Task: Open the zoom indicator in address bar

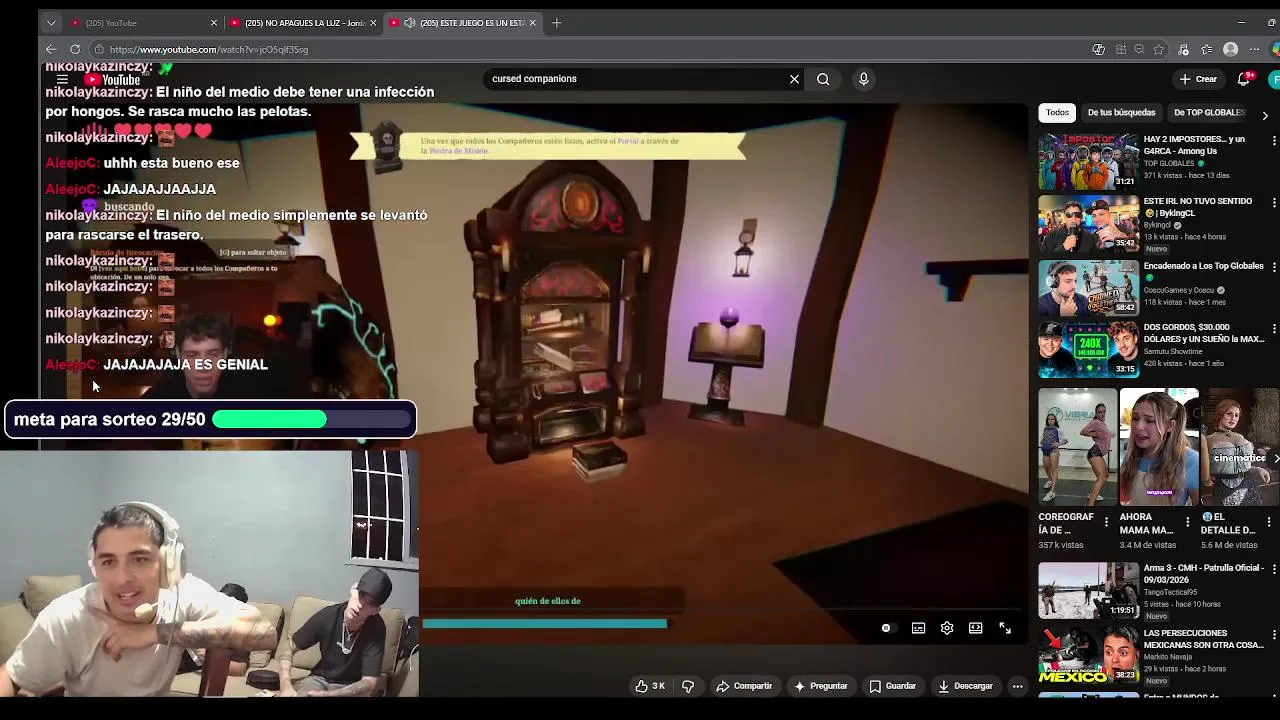Action: click(x=1139, y=49)
